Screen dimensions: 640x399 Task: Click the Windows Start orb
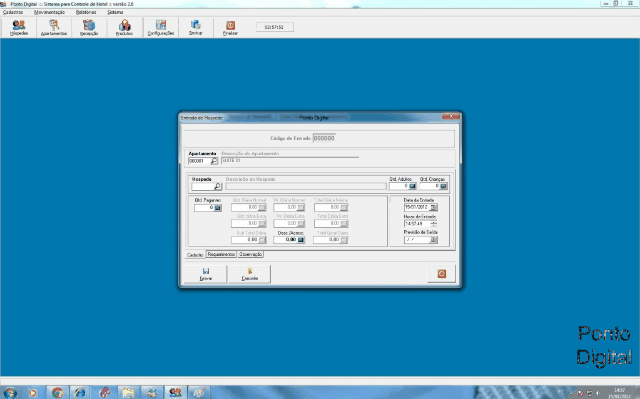coord(10,392)
